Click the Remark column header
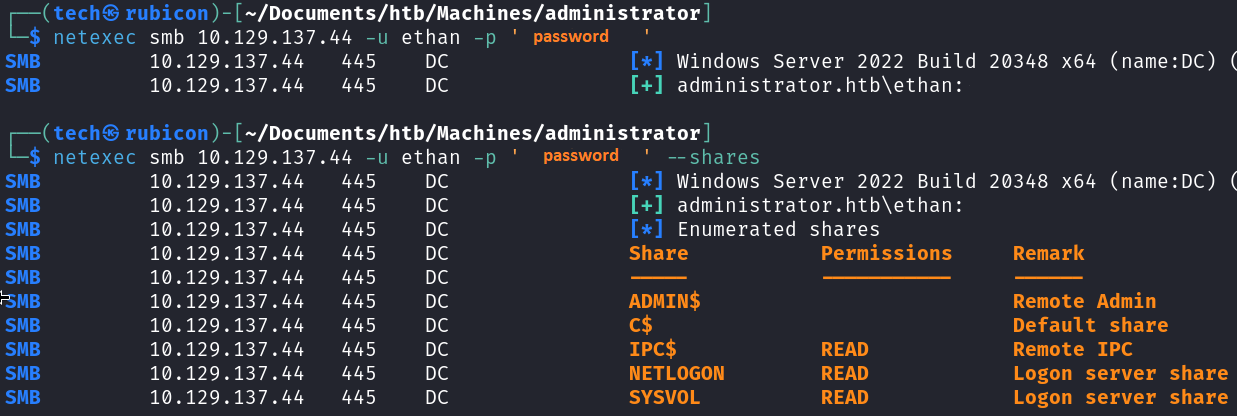1237x416 pixels. pyautogui.click(x=1048, y=254)
